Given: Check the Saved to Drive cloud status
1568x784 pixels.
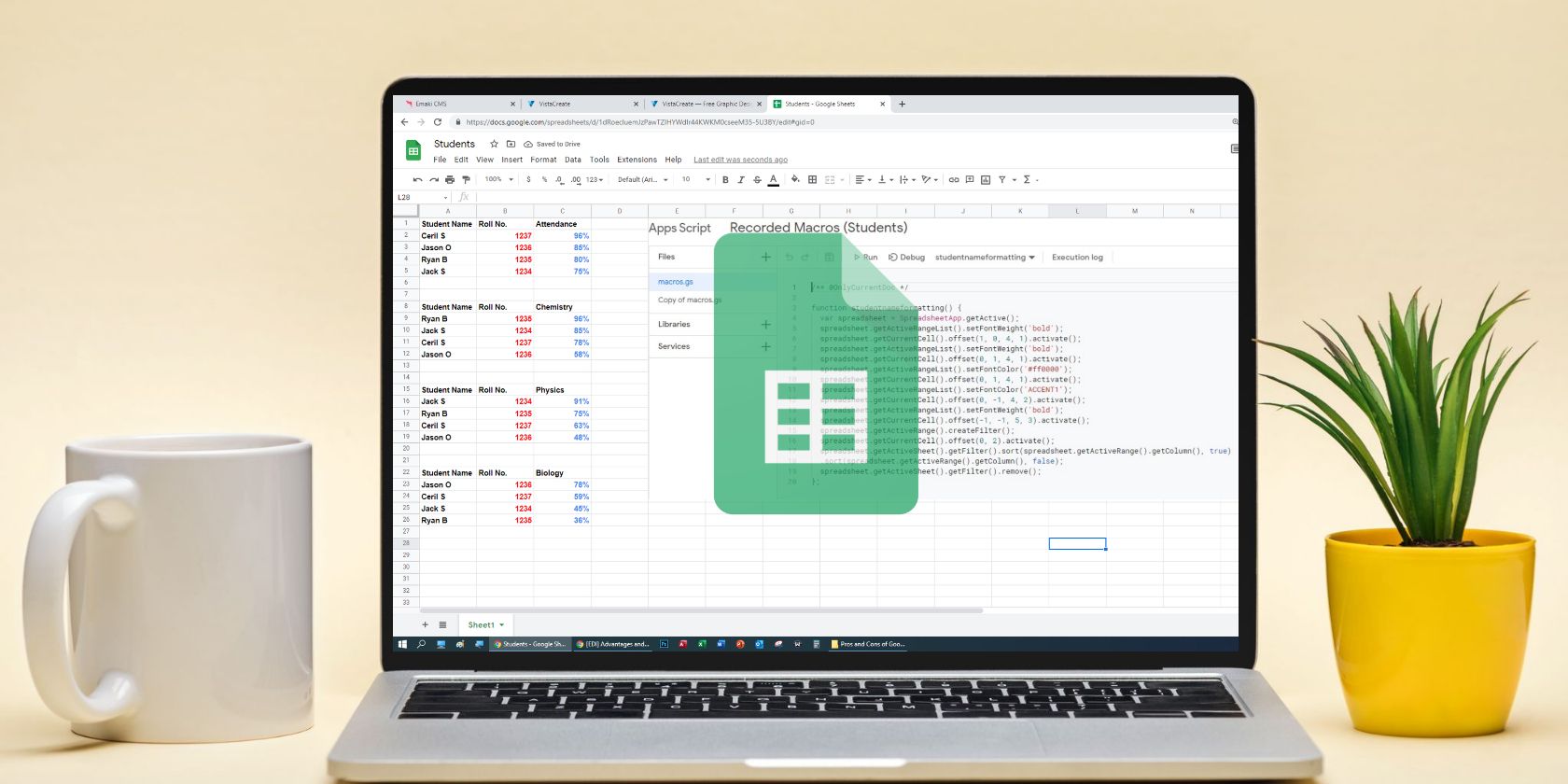Looking at the screenshot, I should coord(553,144).
